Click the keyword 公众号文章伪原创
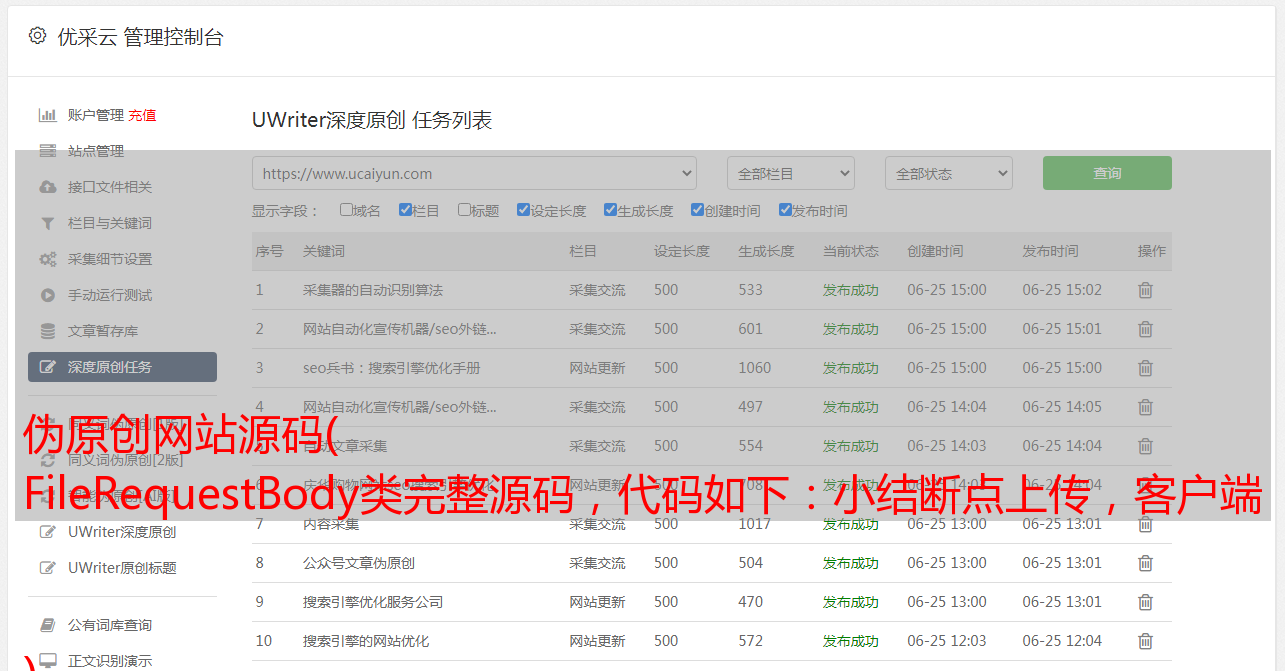The image size is (1285, 671). tap(359, 563)
